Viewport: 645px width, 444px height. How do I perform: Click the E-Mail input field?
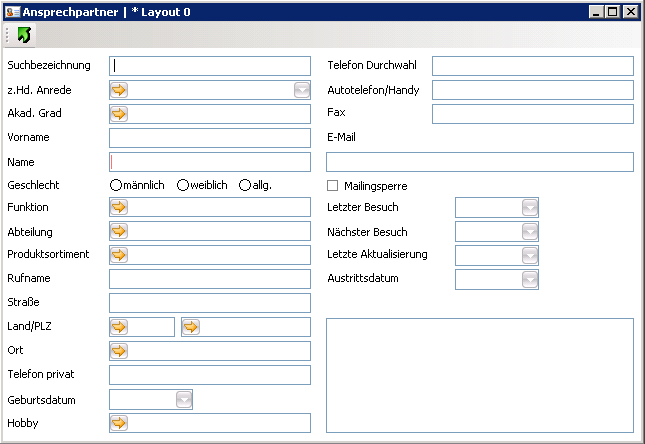[x=479, y=162]
